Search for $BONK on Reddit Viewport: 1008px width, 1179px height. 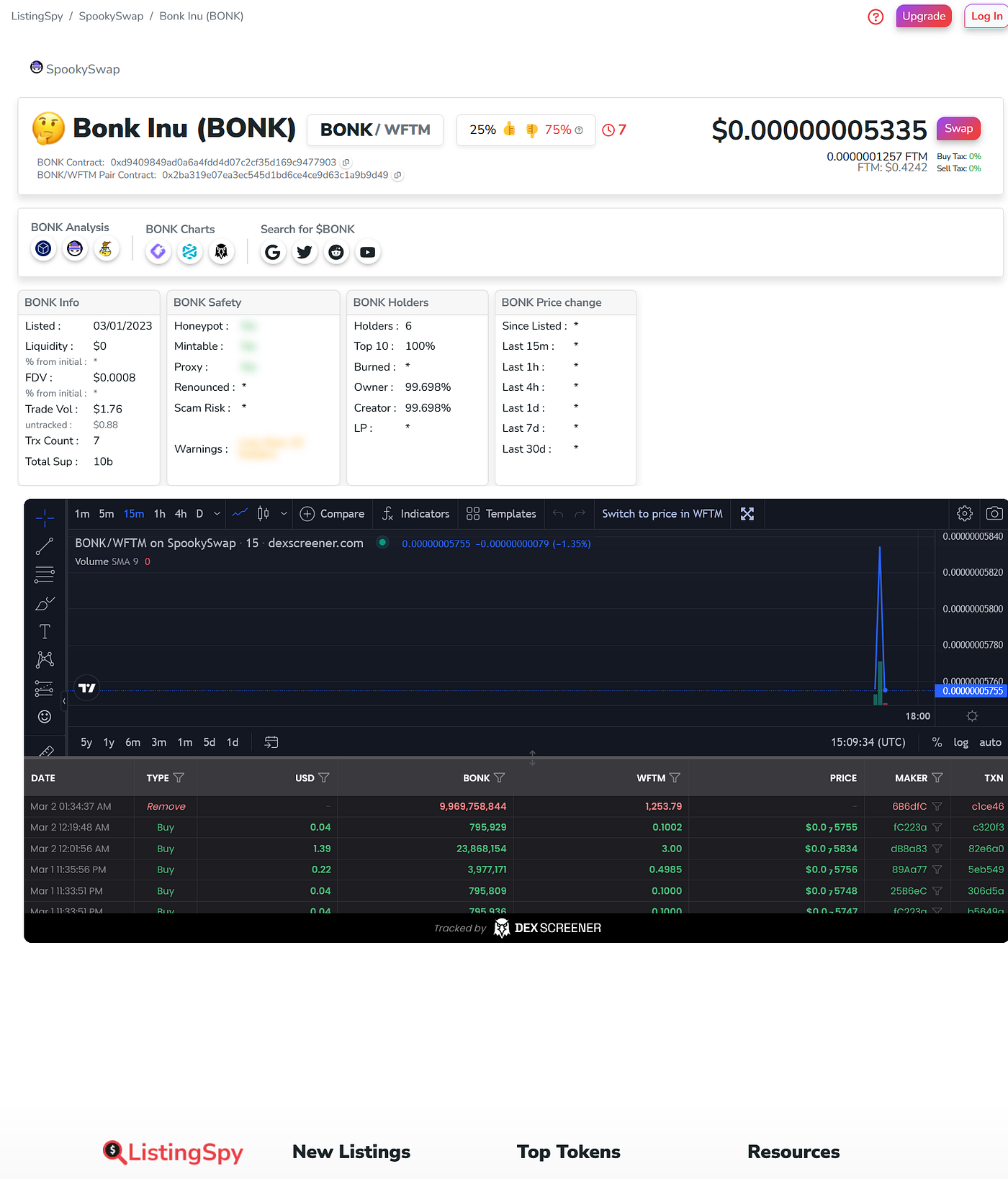point(336,252)
